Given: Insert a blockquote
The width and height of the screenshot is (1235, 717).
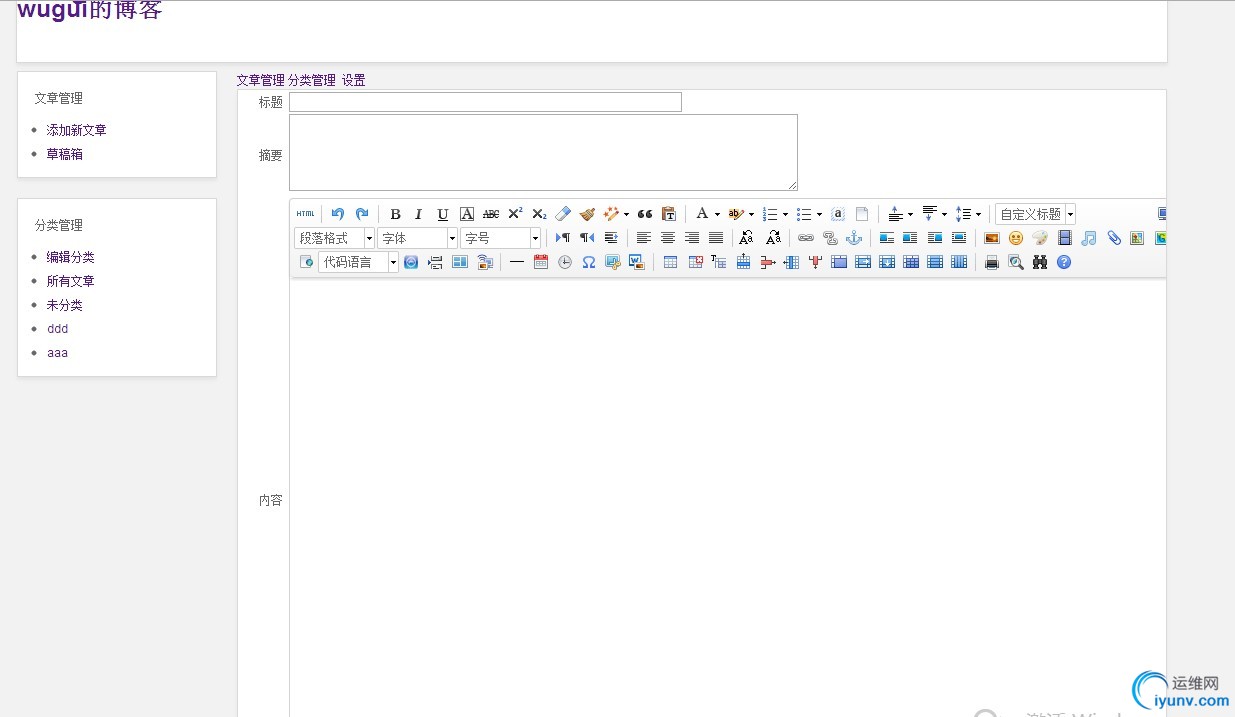Looking at the screenshot, I should [x=645, y=214].
